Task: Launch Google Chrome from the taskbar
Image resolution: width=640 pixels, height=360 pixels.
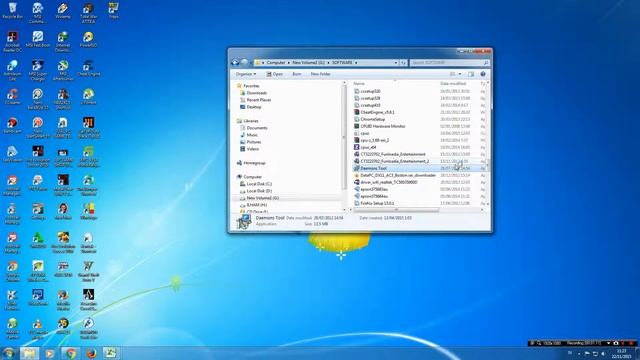Action: [x=71, y=353]
